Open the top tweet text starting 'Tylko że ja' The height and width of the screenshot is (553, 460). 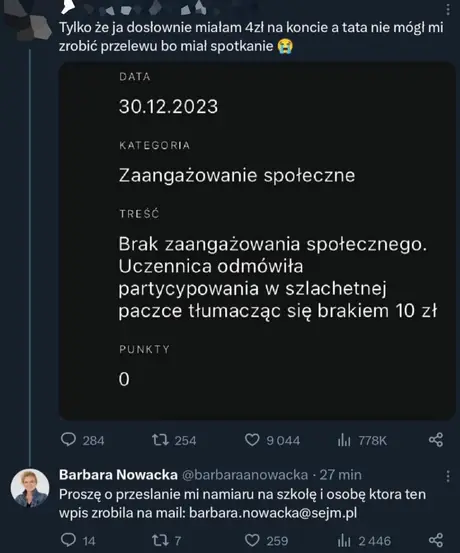click(x=251, y=37)
